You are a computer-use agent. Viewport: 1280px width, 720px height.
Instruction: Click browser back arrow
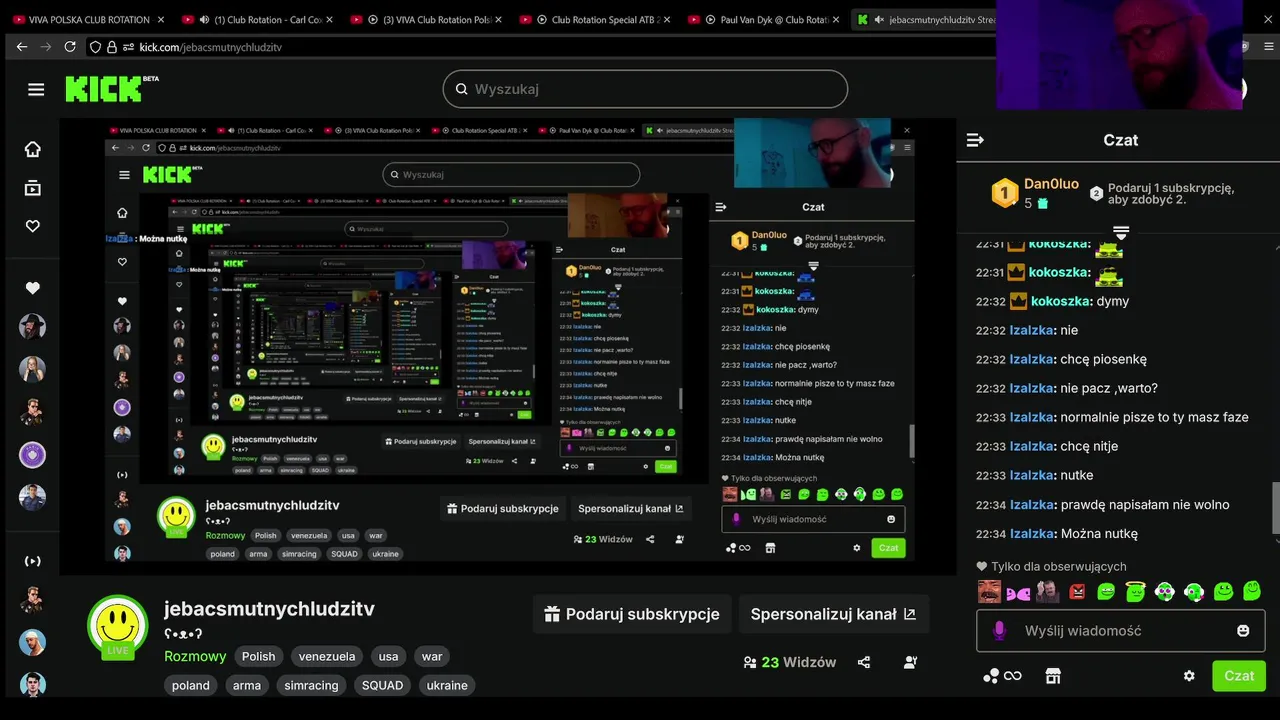click(22, 47)
